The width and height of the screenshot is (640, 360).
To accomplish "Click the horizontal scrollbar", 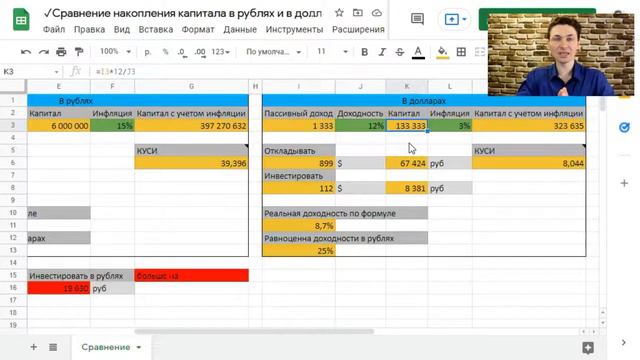I will coord(254,331).
